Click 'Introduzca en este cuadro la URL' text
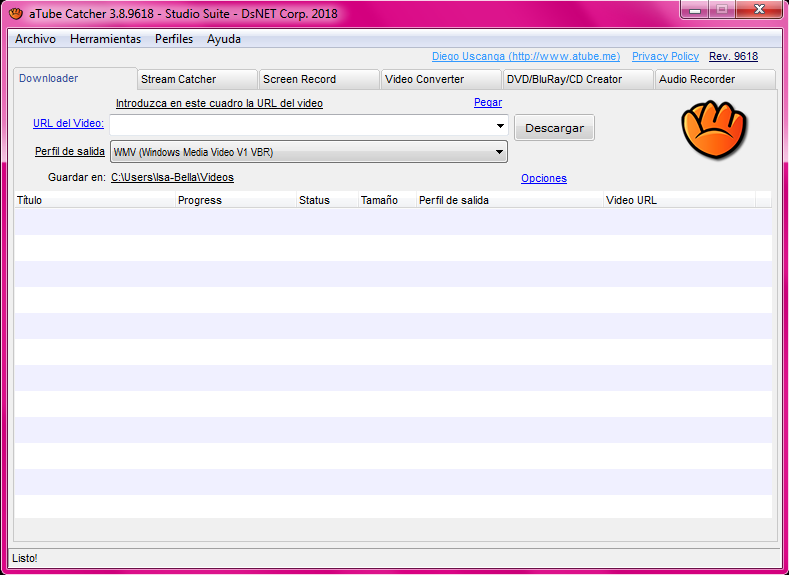The height and width of the screenshot is (575, 789). [x=219, y=104]
